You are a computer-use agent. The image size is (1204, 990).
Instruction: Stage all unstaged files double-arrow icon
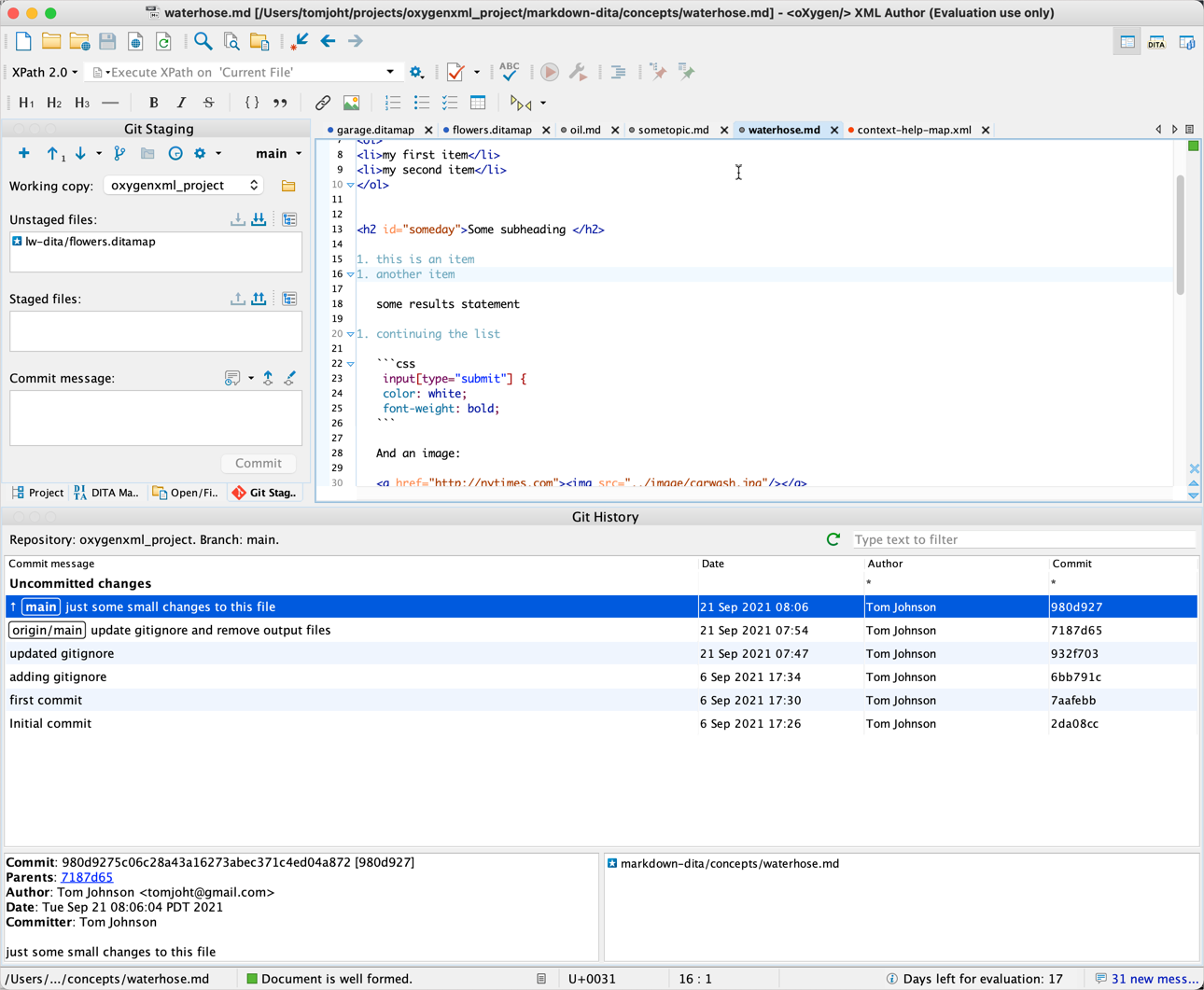pos(259,219)
